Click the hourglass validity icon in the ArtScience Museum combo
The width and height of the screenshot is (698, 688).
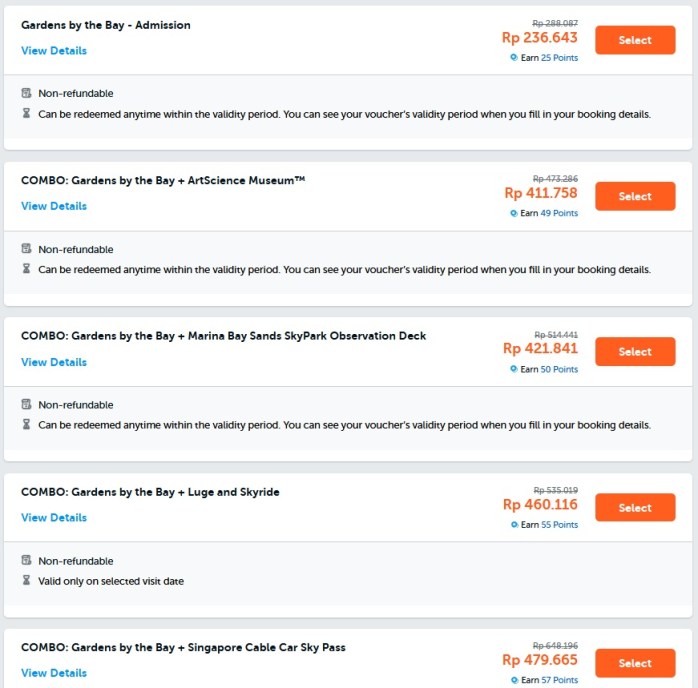point(27,269)
